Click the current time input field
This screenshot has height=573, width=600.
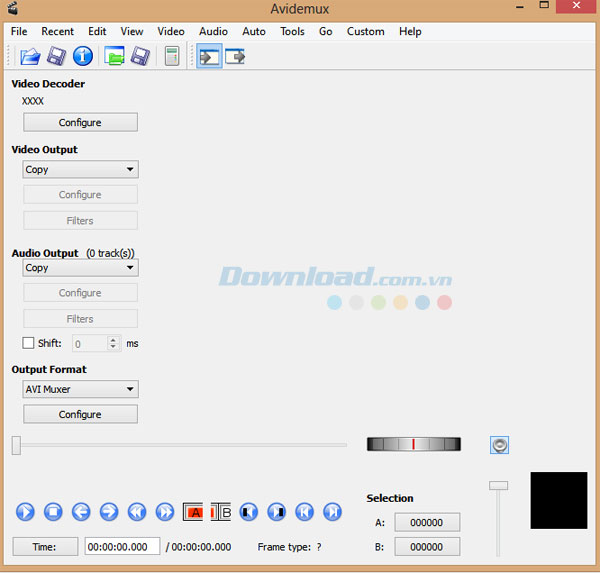pos(122,547)
